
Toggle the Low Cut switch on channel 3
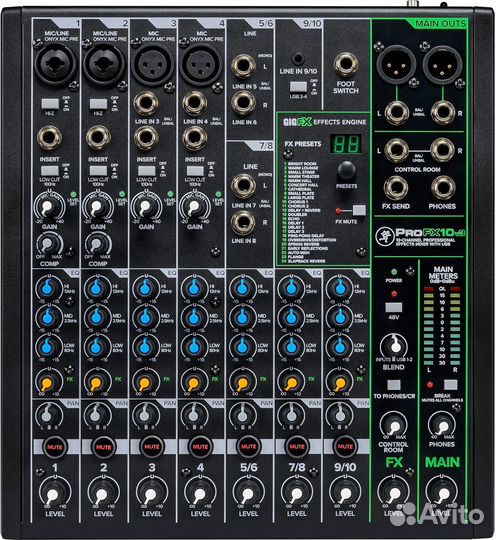coord(147,170)
